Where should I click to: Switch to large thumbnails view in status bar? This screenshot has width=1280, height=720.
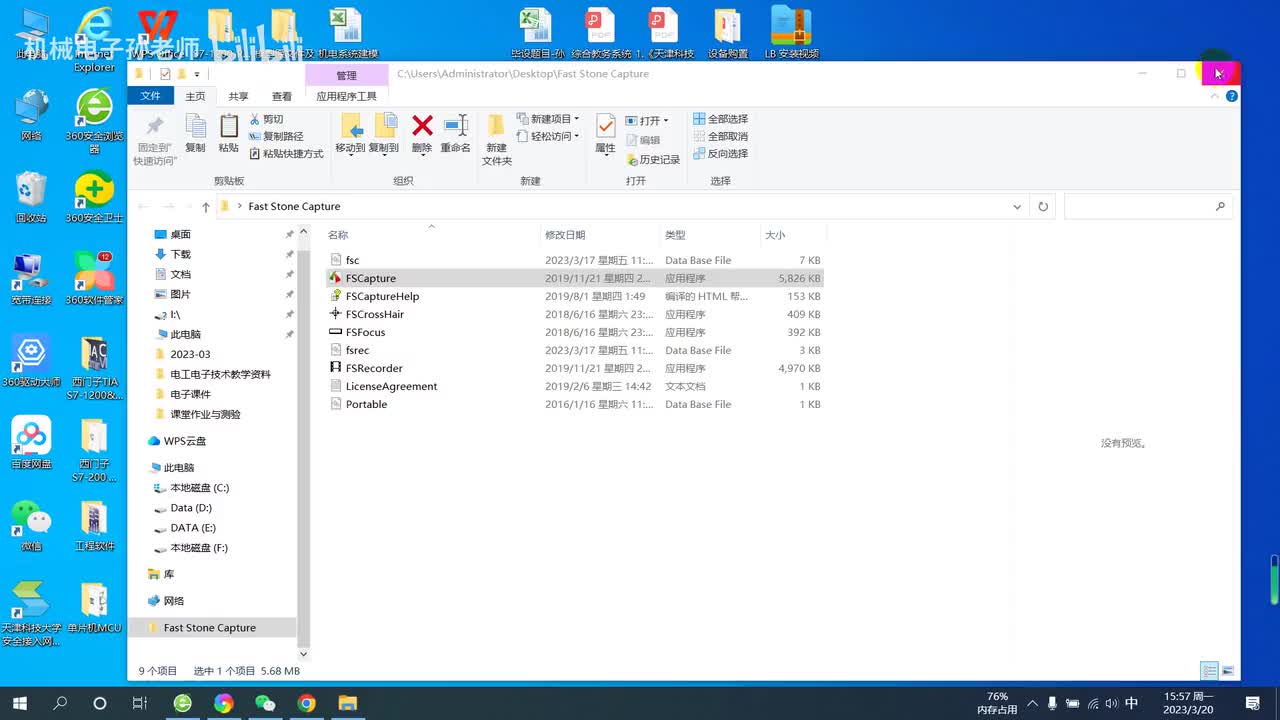click(1229, 671)
